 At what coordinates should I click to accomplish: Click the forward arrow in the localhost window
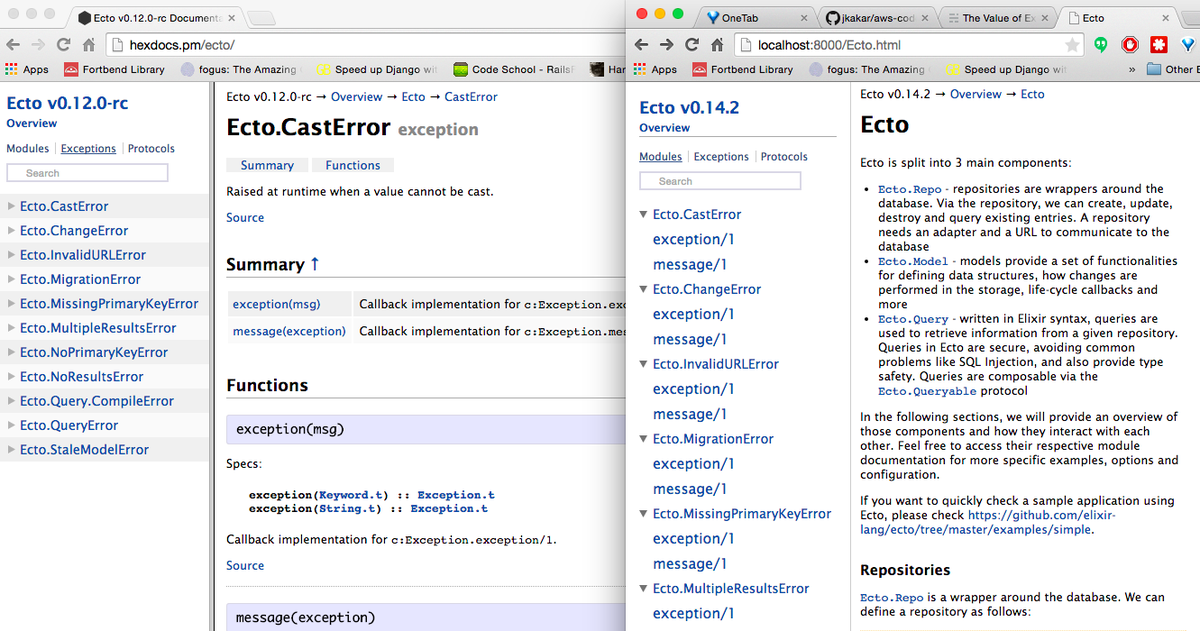tap(667, 45)
